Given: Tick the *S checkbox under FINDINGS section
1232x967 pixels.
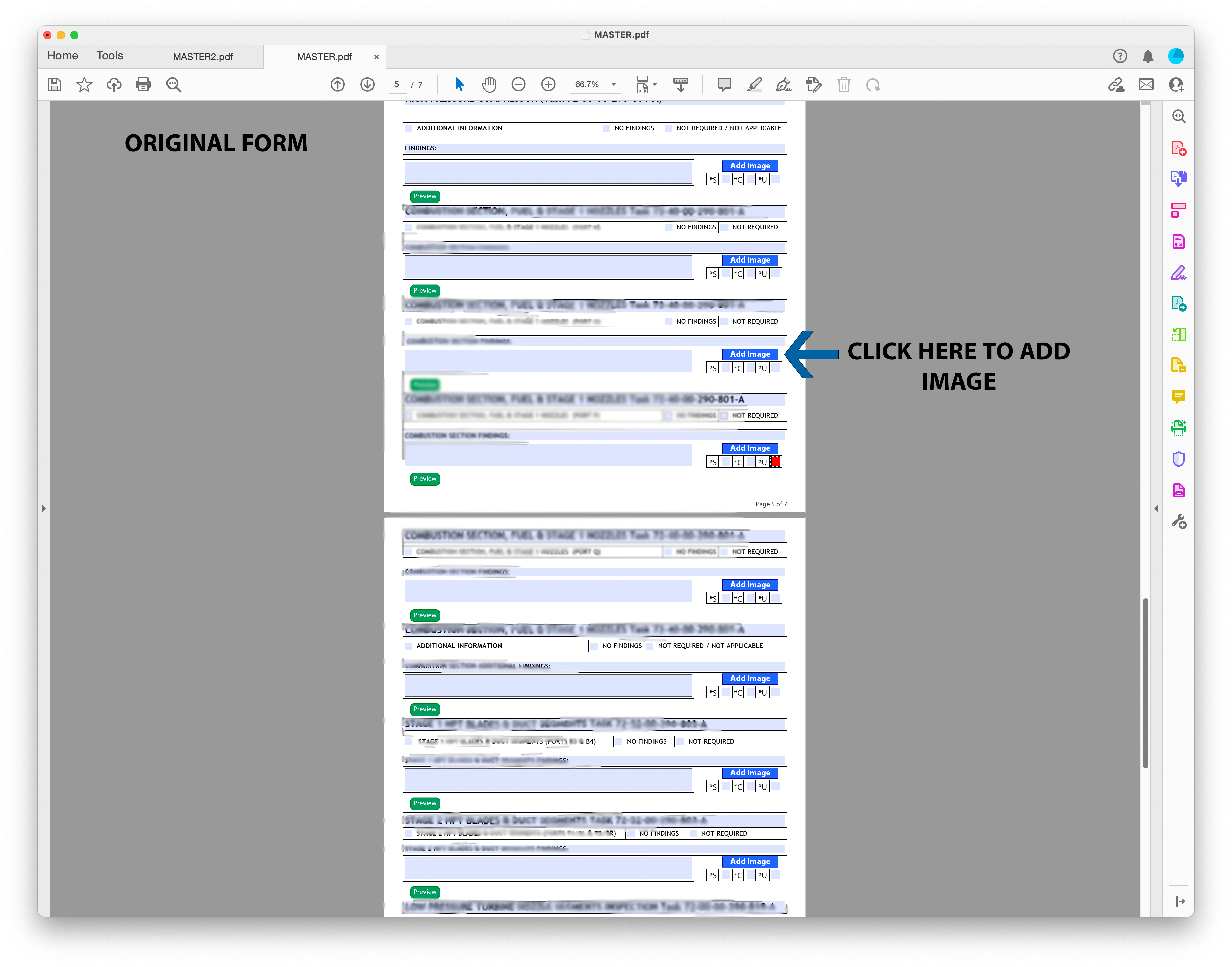Looking at the screenshot, I should pyautogui.click(x=726, y=179).
